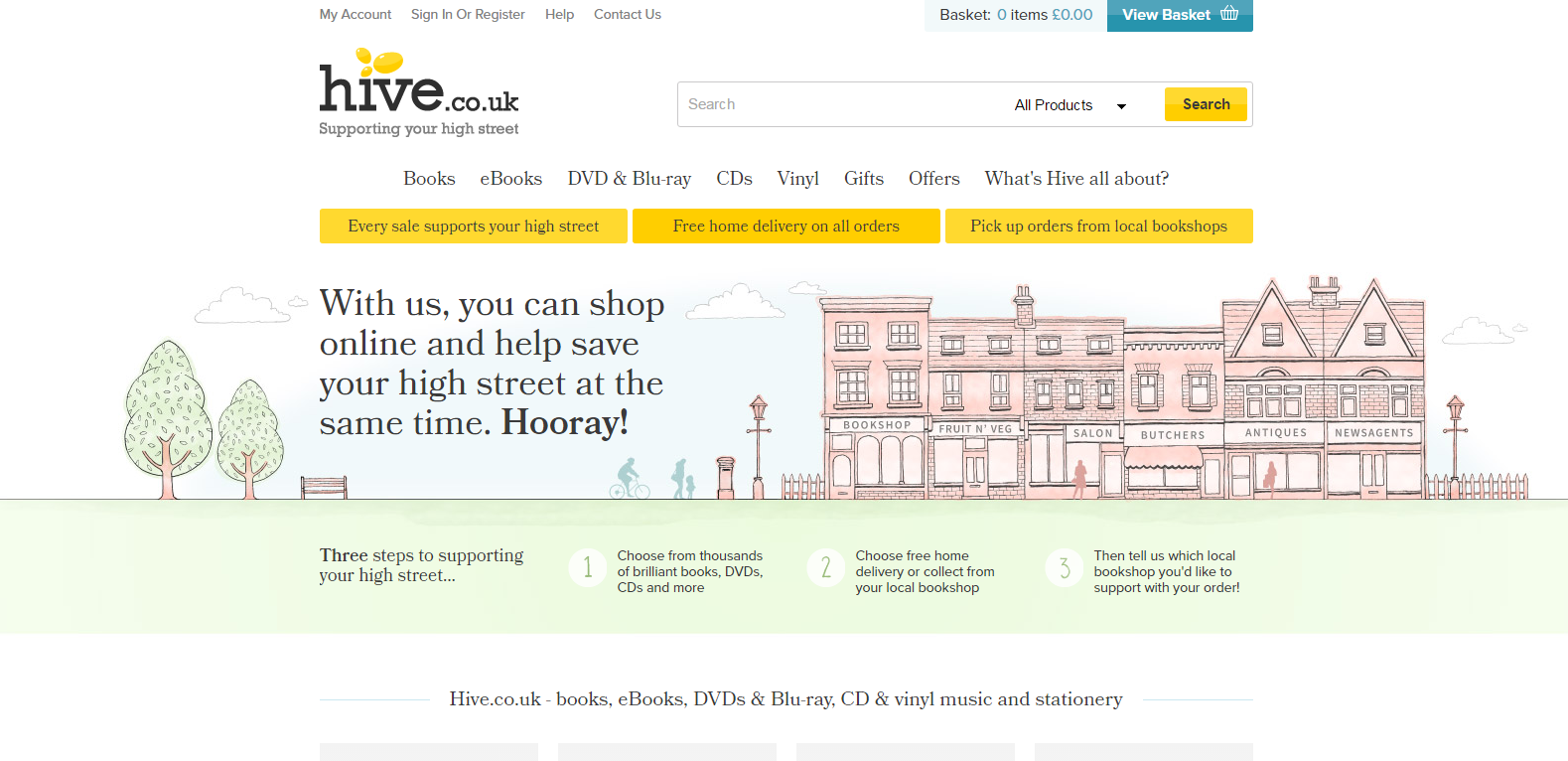Open What's Hive all about? page
The image size is (1568, 761).
pyautogui.click(x=1076, y=179)
